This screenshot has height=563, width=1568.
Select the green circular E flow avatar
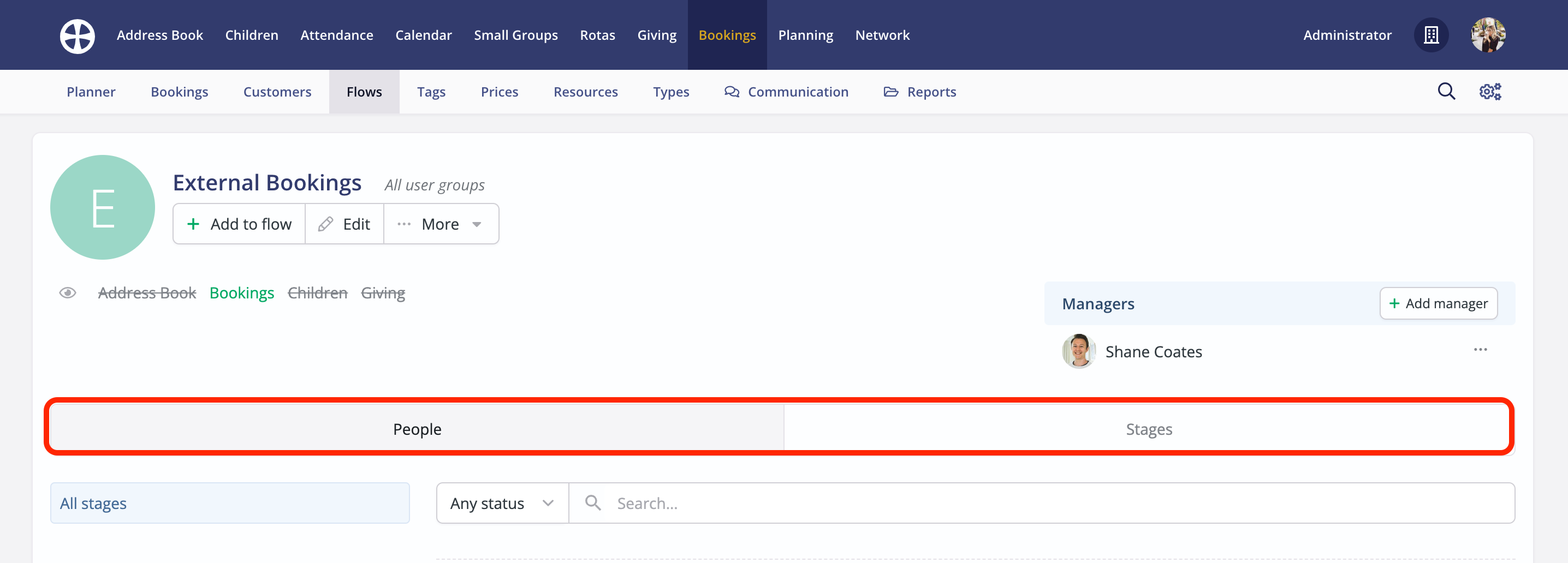102,207
